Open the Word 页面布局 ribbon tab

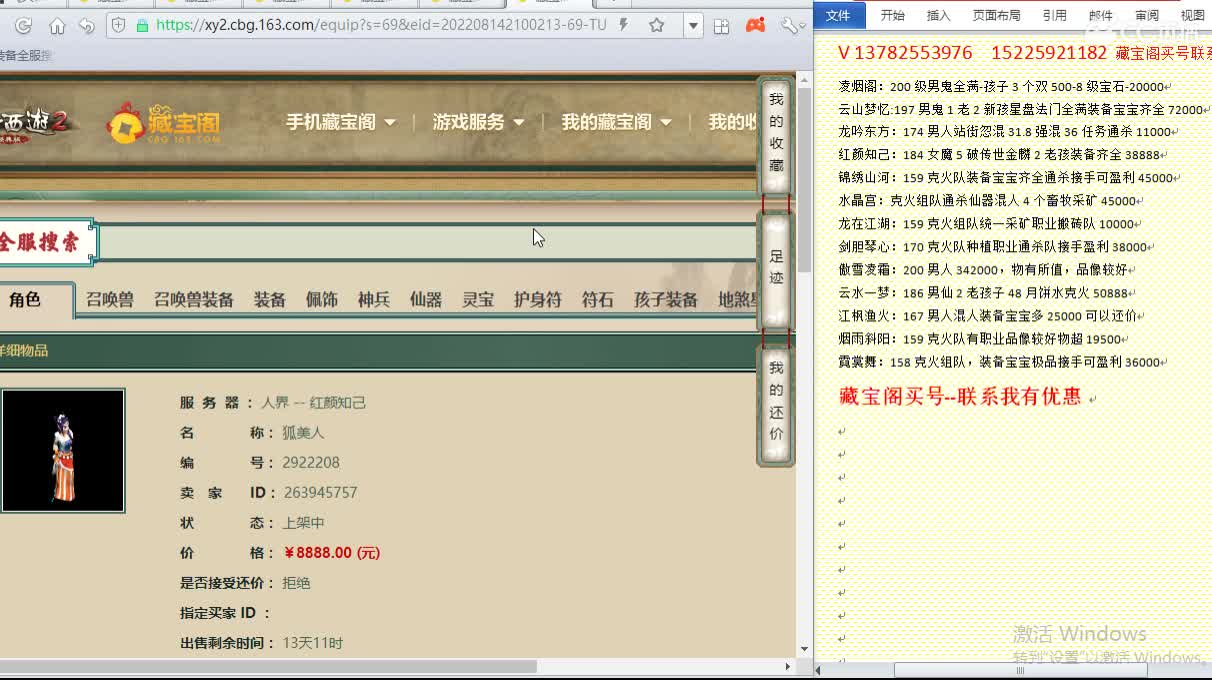(x=996, y=15)
